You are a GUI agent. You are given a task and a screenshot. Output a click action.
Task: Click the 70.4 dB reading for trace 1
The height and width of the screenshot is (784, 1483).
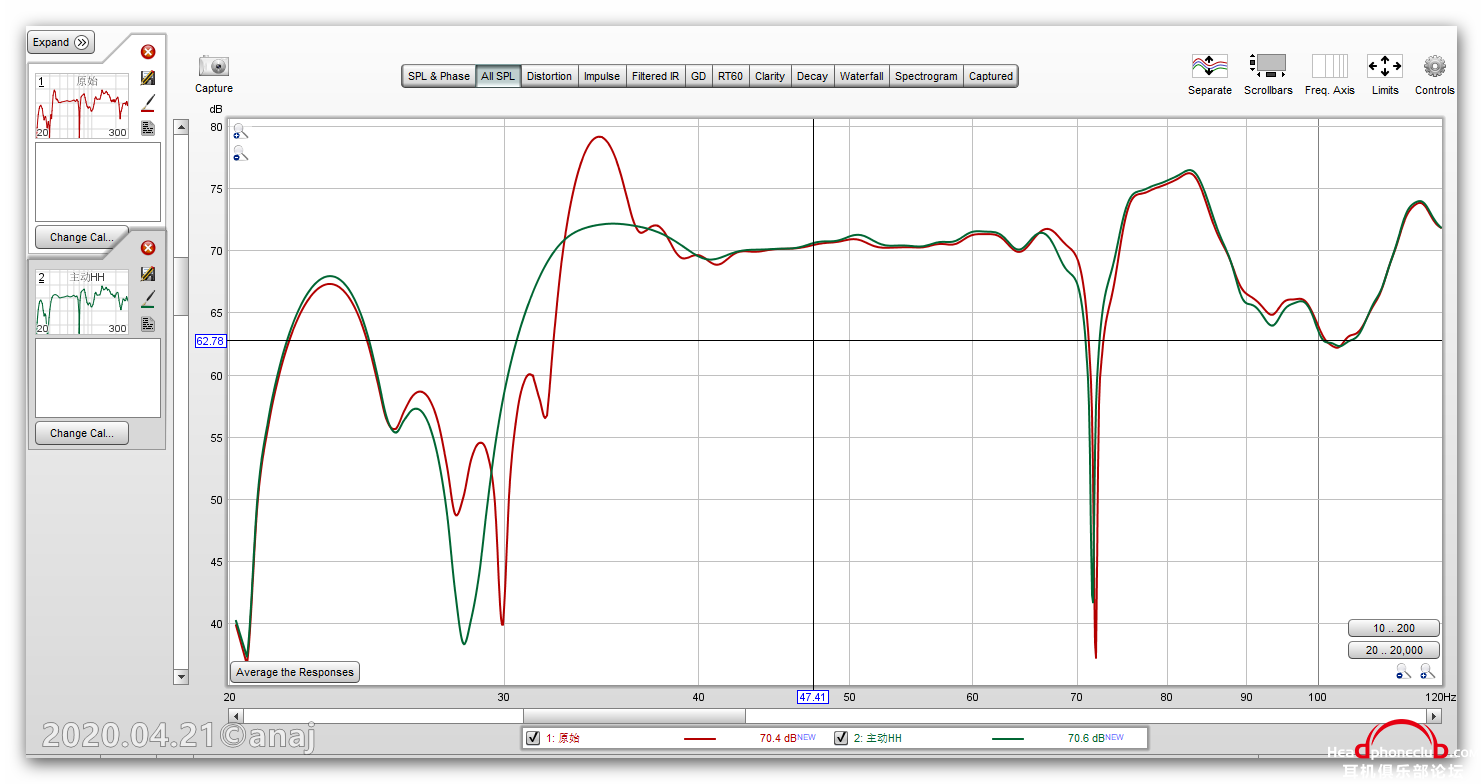point(778,738)
